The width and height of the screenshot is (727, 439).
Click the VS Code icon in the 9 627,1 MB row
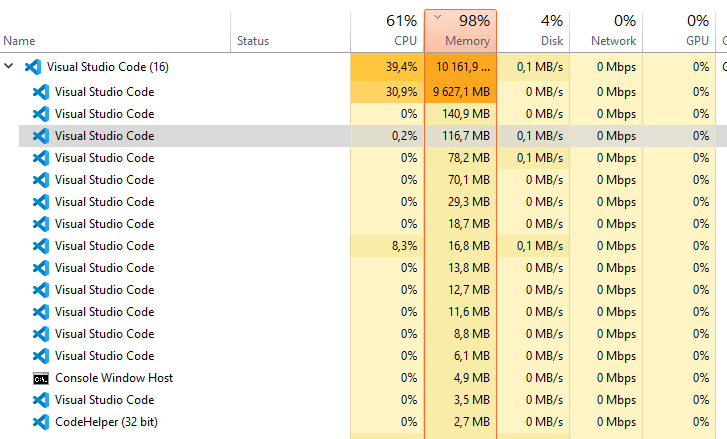pyautogui.click(x=41, y=92)
